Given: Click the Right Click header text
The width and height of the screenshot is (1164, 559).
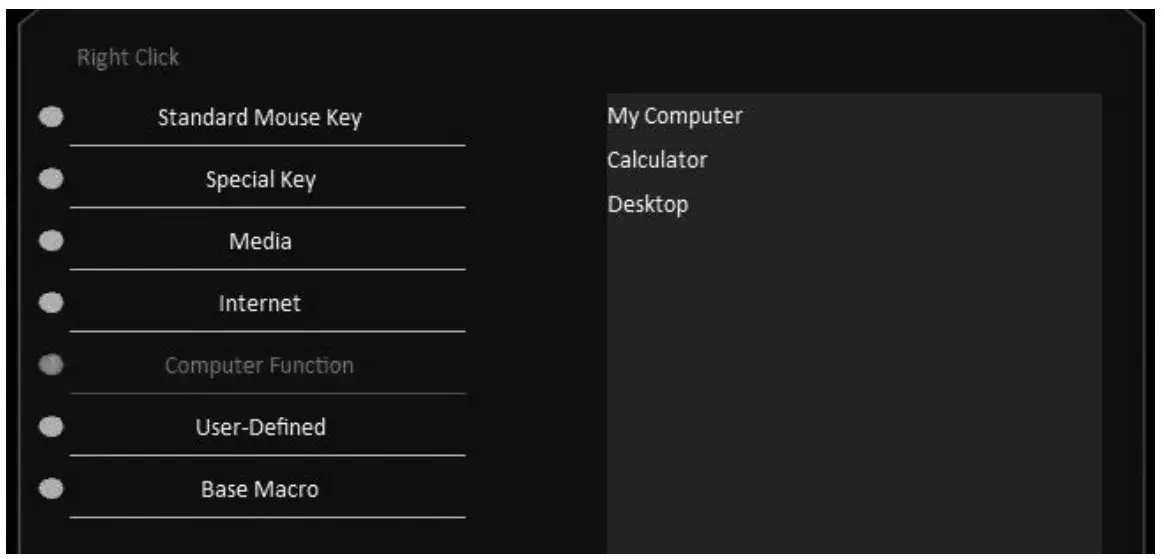Looking at the screenshot, I should [128, 57].
